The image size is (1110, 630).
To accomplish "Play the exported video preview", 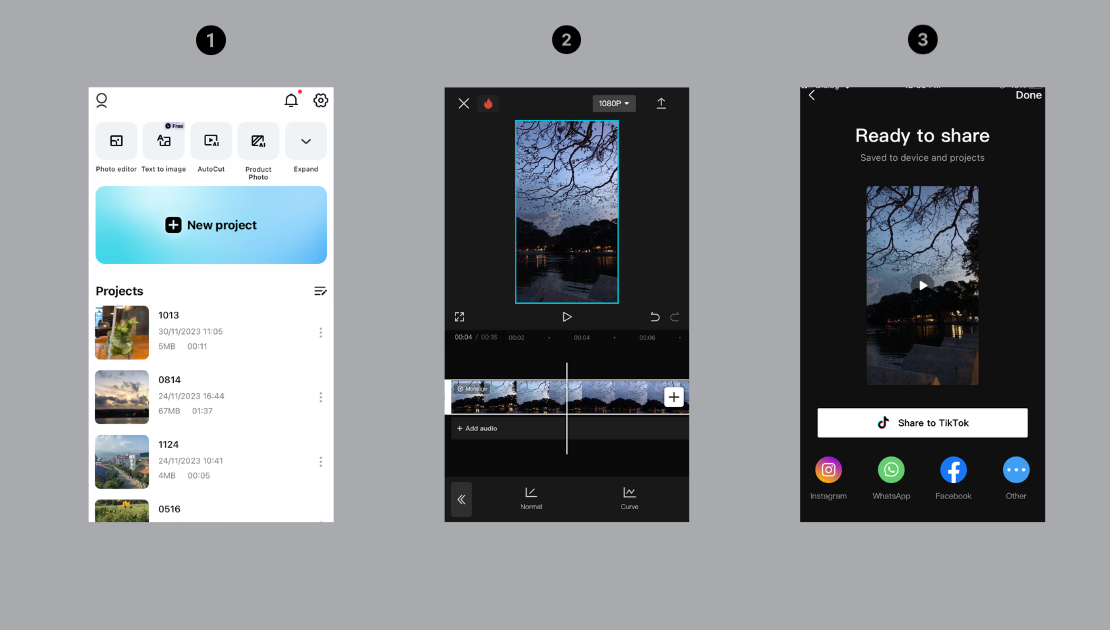I will point(922,285).
